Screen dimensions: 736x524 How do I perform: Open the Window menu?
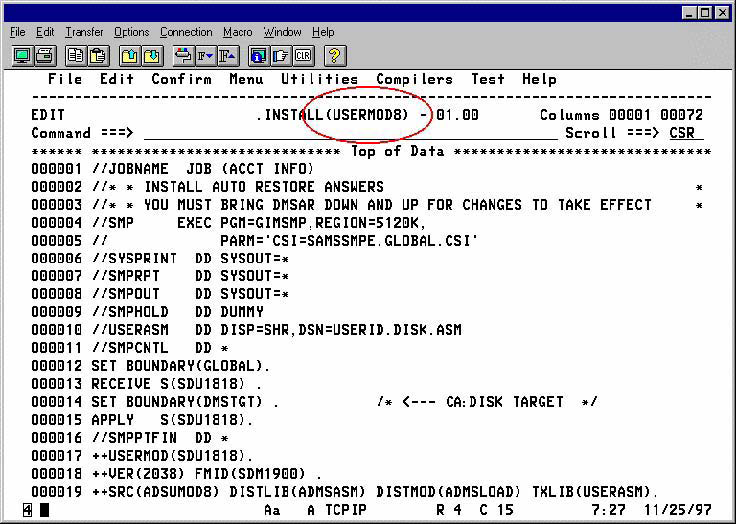(282, 32)
